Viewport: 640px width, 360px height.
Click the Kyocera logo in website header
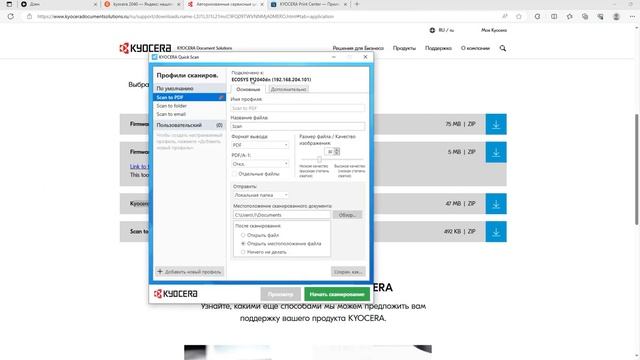pos(145,48)
